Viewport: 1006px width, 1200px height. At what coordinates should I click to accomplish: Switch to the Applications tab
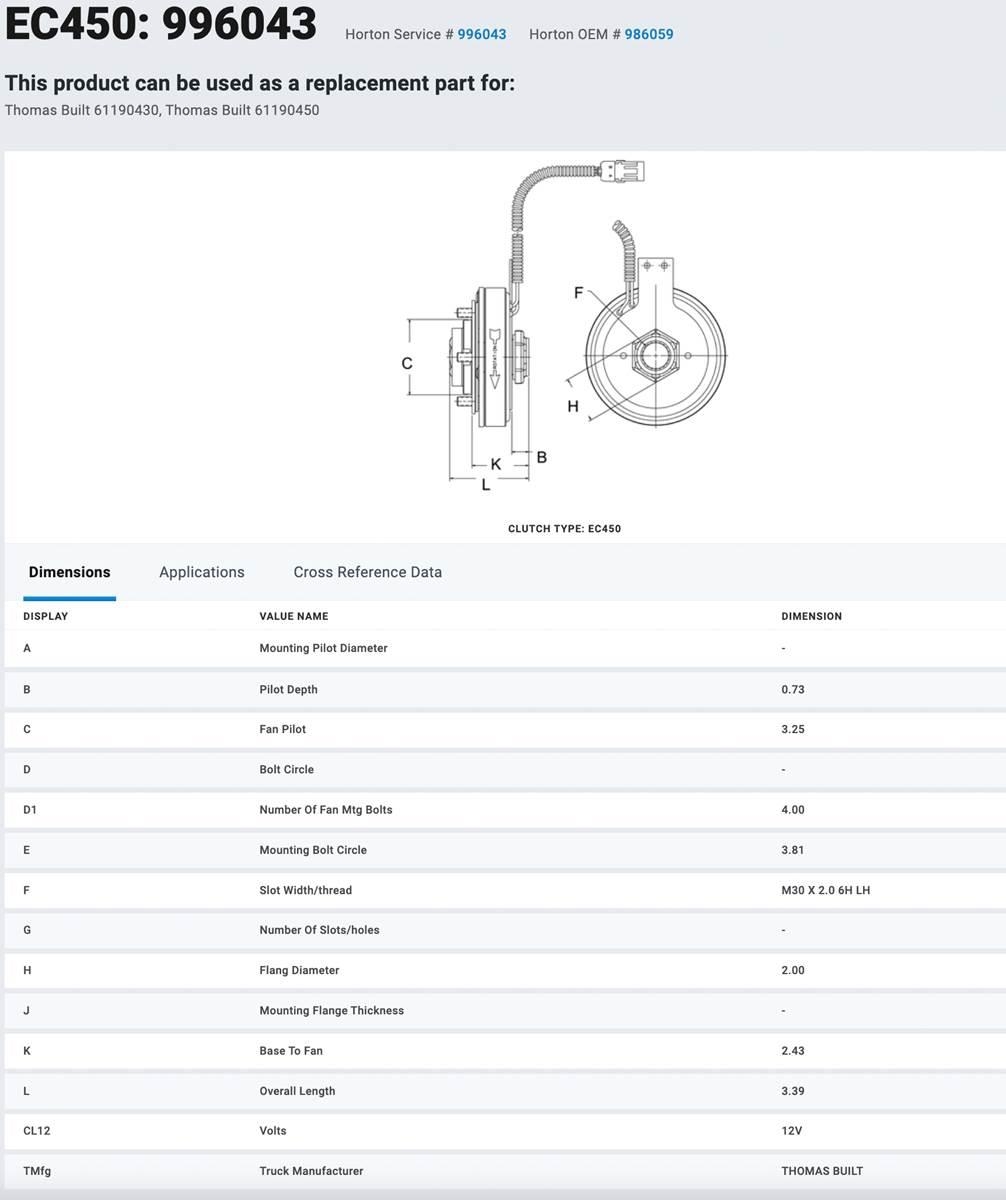[x=201, y=572]
